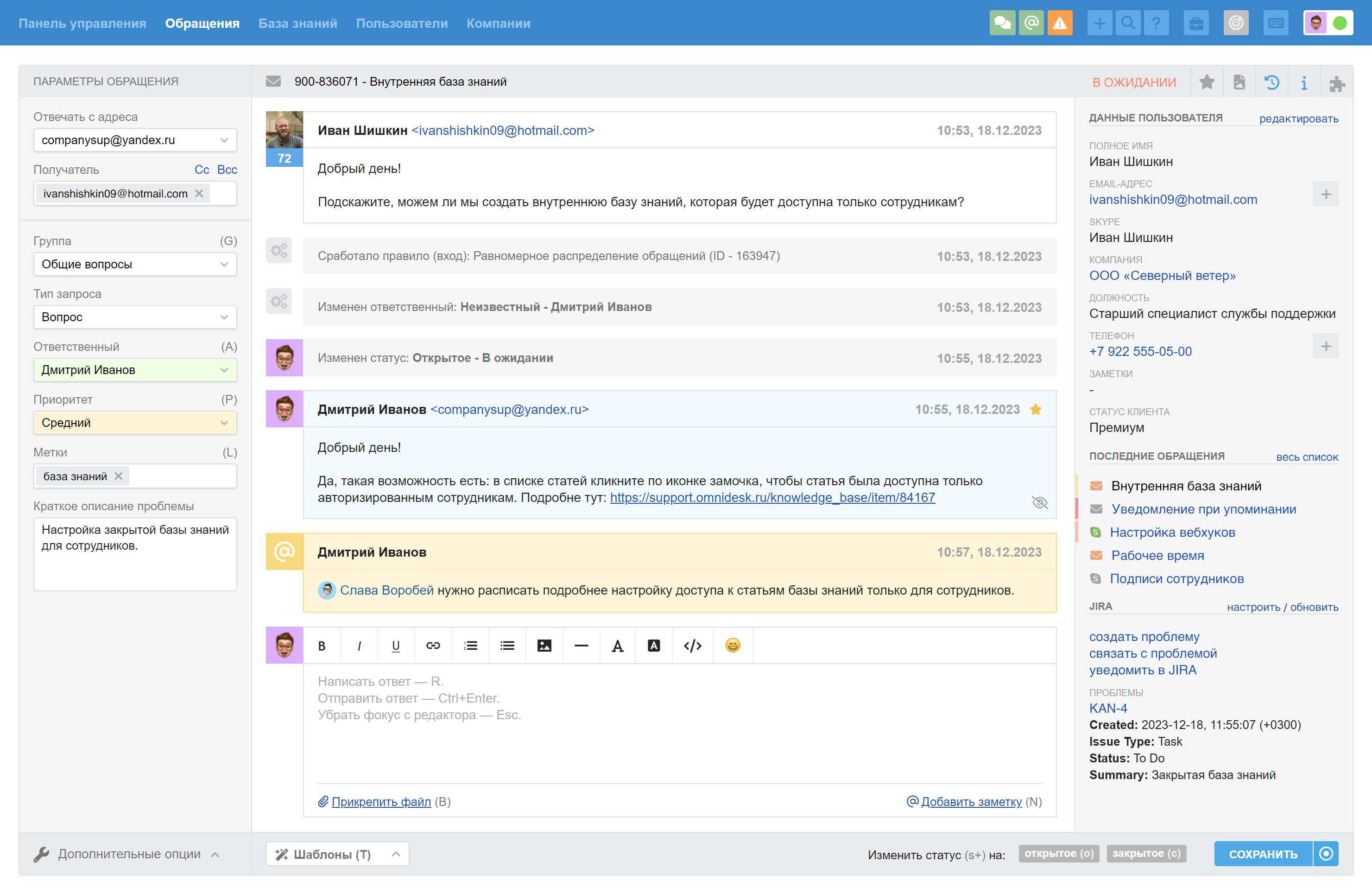1372x894 pixels.
Task: Open База знаний section
Action: click(298, 23)
